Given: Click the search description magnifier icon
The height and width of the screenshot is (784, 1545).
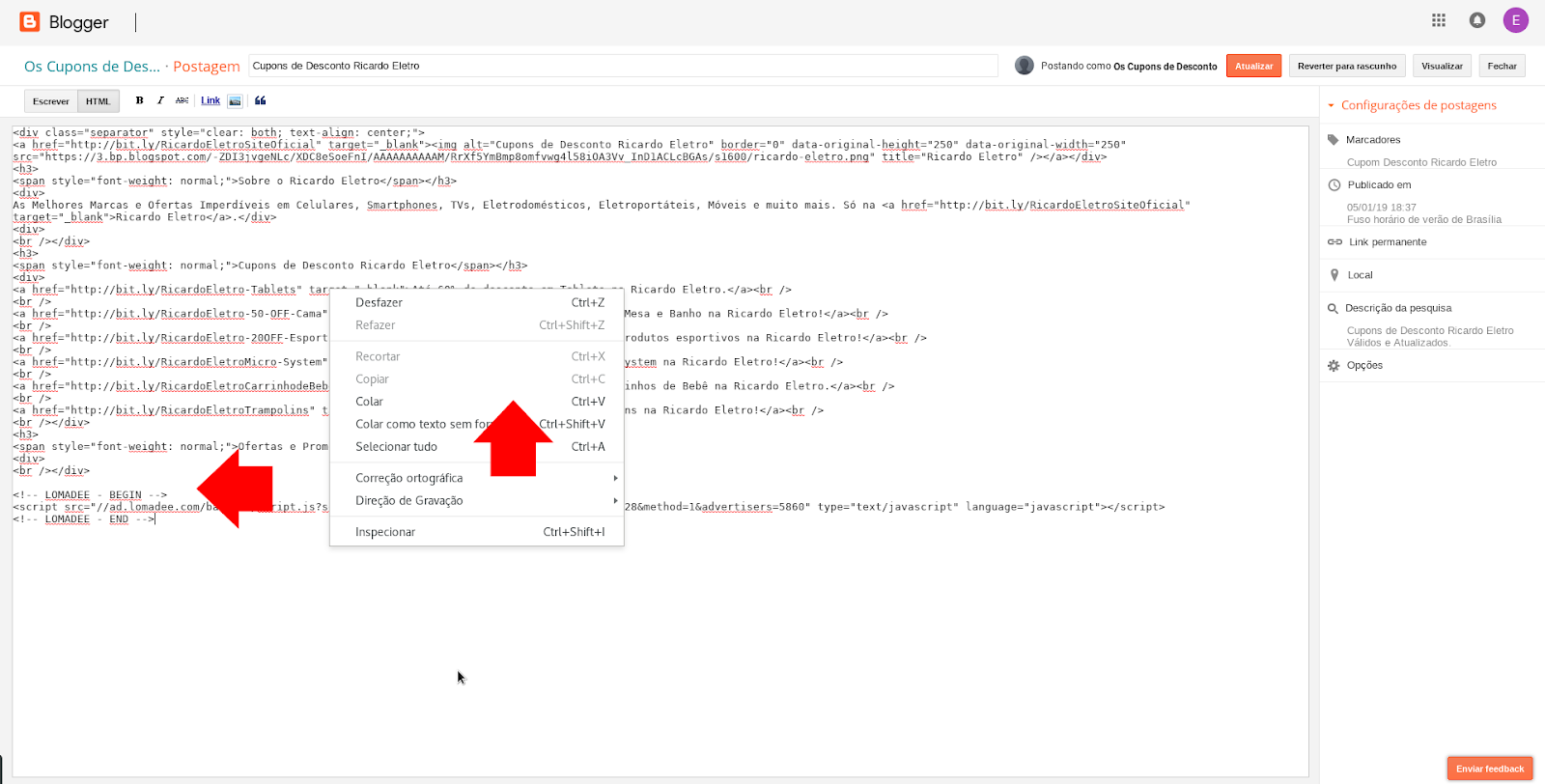Looking at the screenshot, I should pos(1333,309).
